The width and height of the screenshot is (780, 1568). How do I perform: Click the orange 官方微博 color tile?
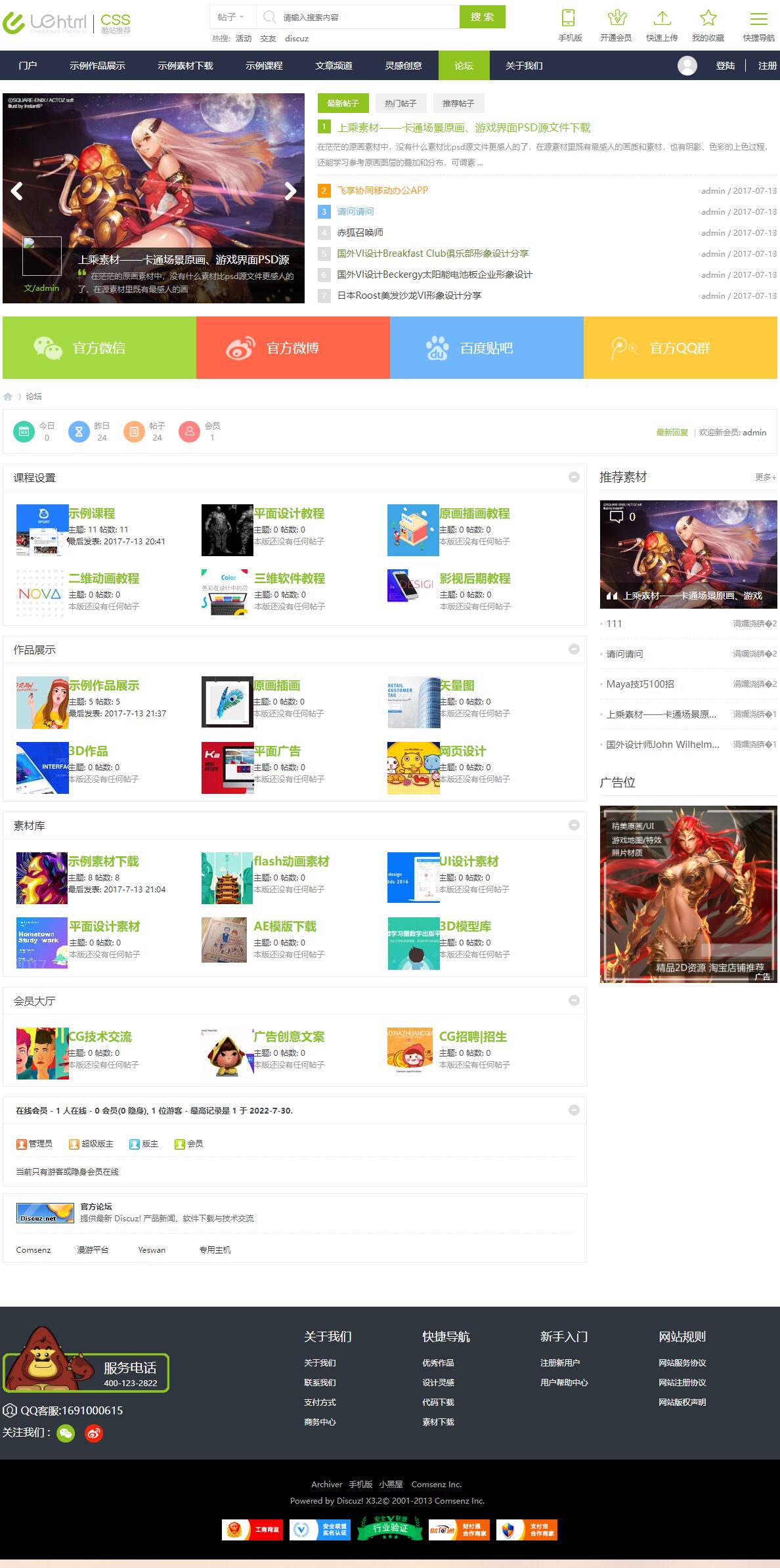pyautogui.click(x=293, y=348)
